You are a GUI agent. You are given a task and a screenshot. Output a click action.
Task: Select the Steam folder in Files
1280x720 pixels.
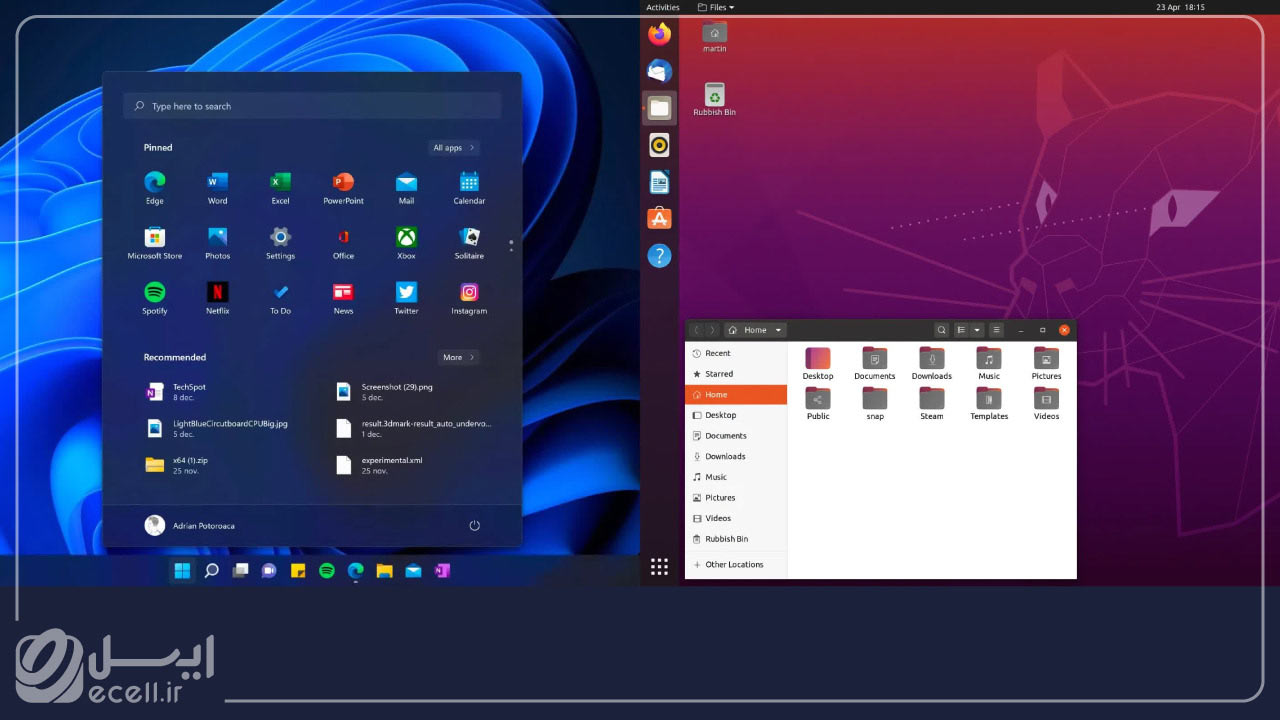pyautogui.click(x=932, y=403)
